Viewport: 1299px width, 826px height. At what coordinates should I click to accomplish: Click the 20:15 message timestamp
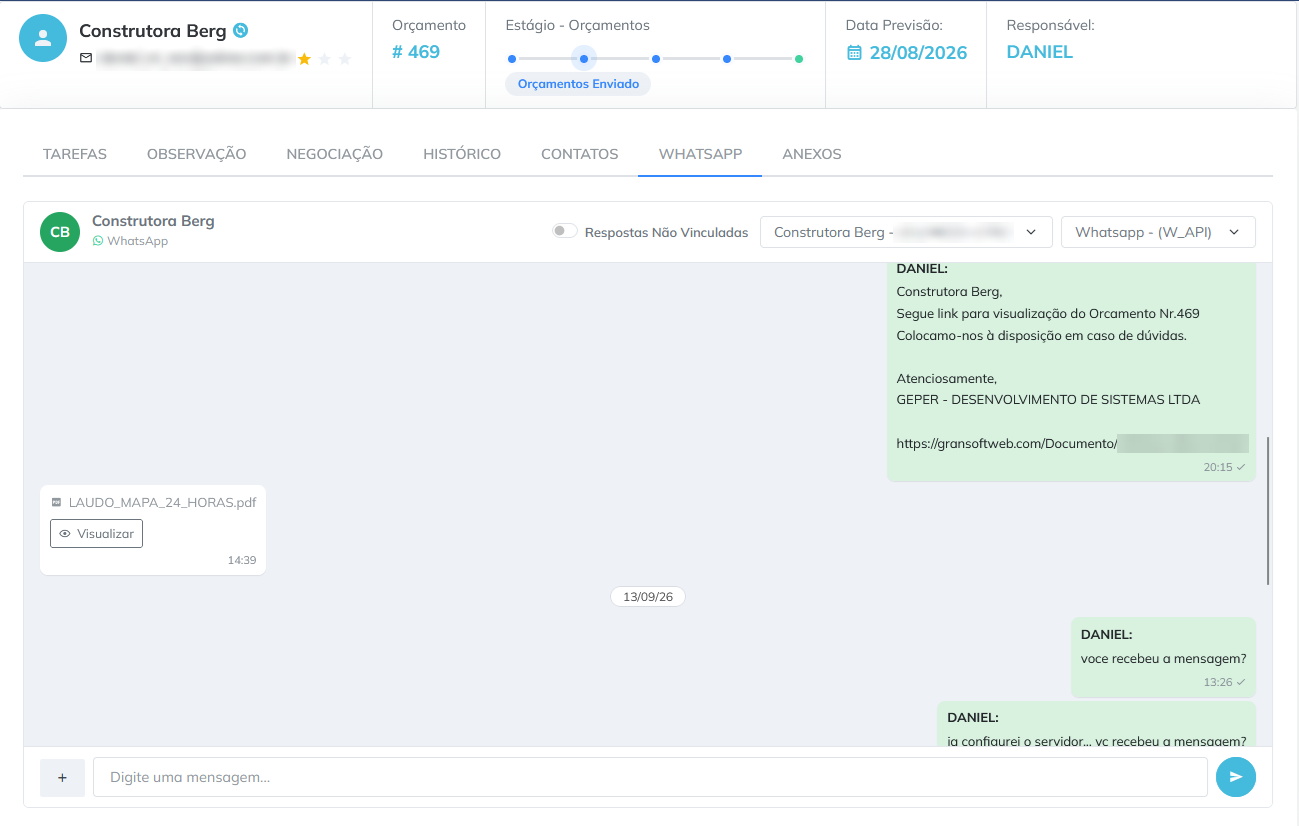[x=1218, y=467]
